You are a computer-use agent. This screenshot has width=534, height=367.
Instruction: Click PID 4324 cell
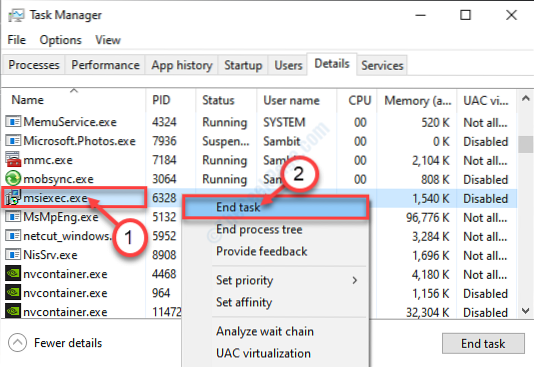click(164, 122)
